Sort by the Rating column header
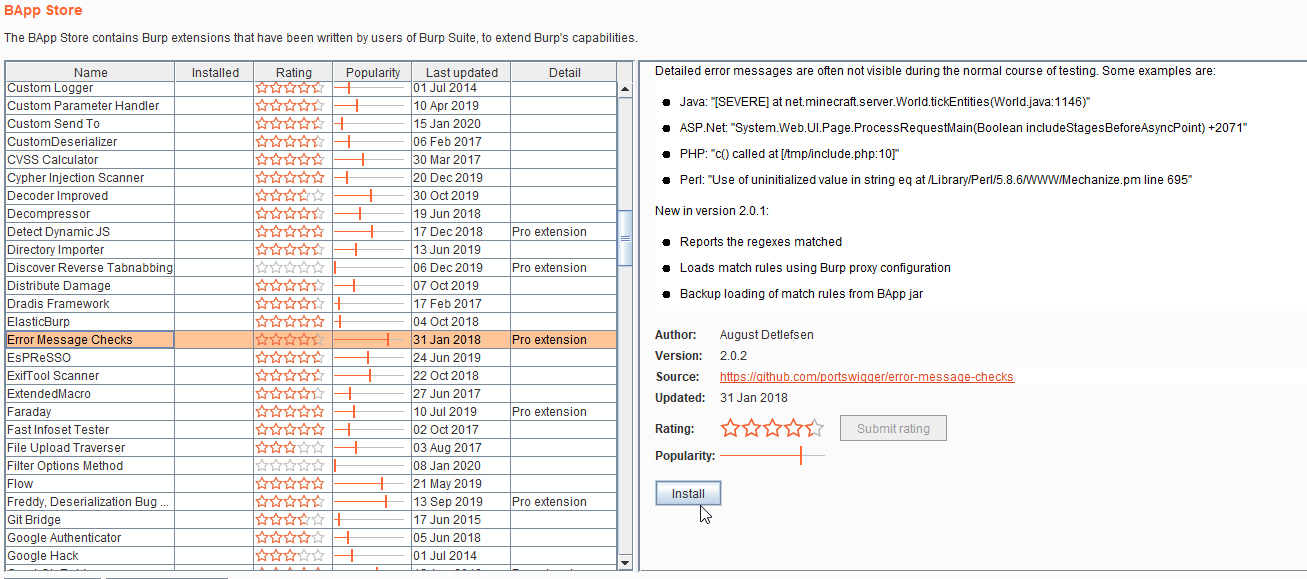This screenshot has width=1307, height=579. [294, 72]
